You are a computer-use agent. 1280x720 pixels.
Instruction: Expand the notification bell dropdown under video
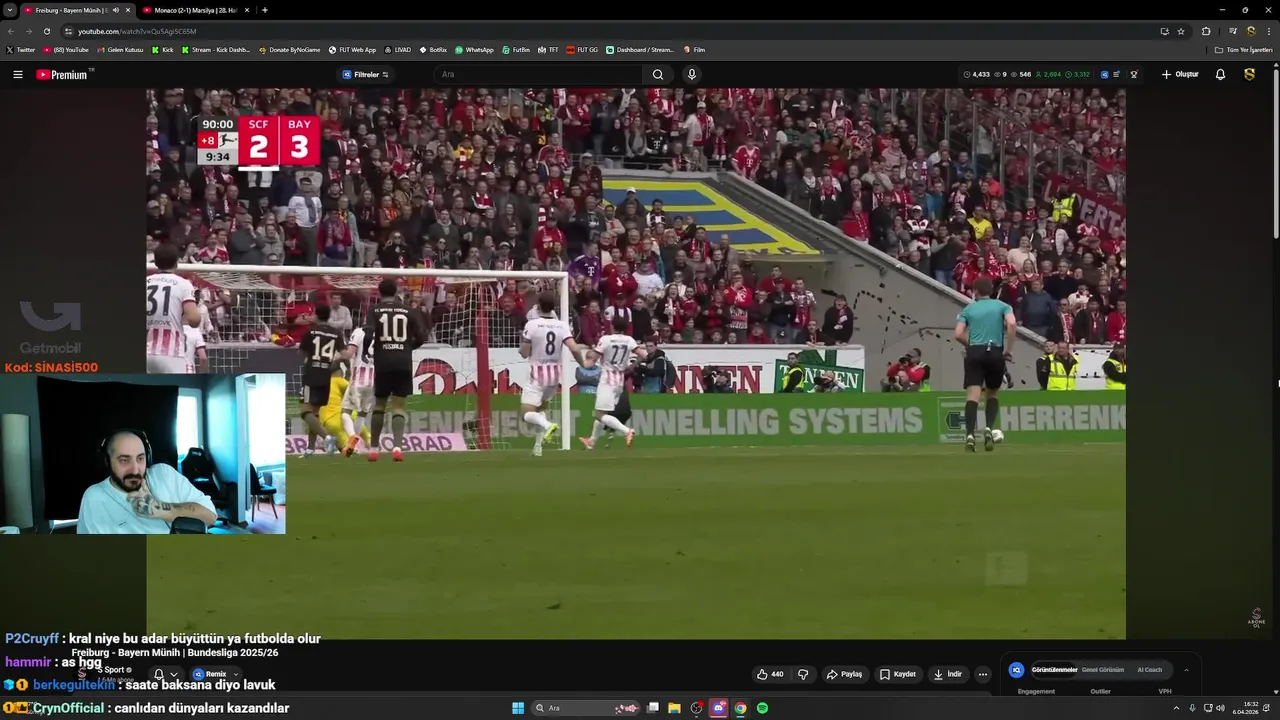[165, 675]
